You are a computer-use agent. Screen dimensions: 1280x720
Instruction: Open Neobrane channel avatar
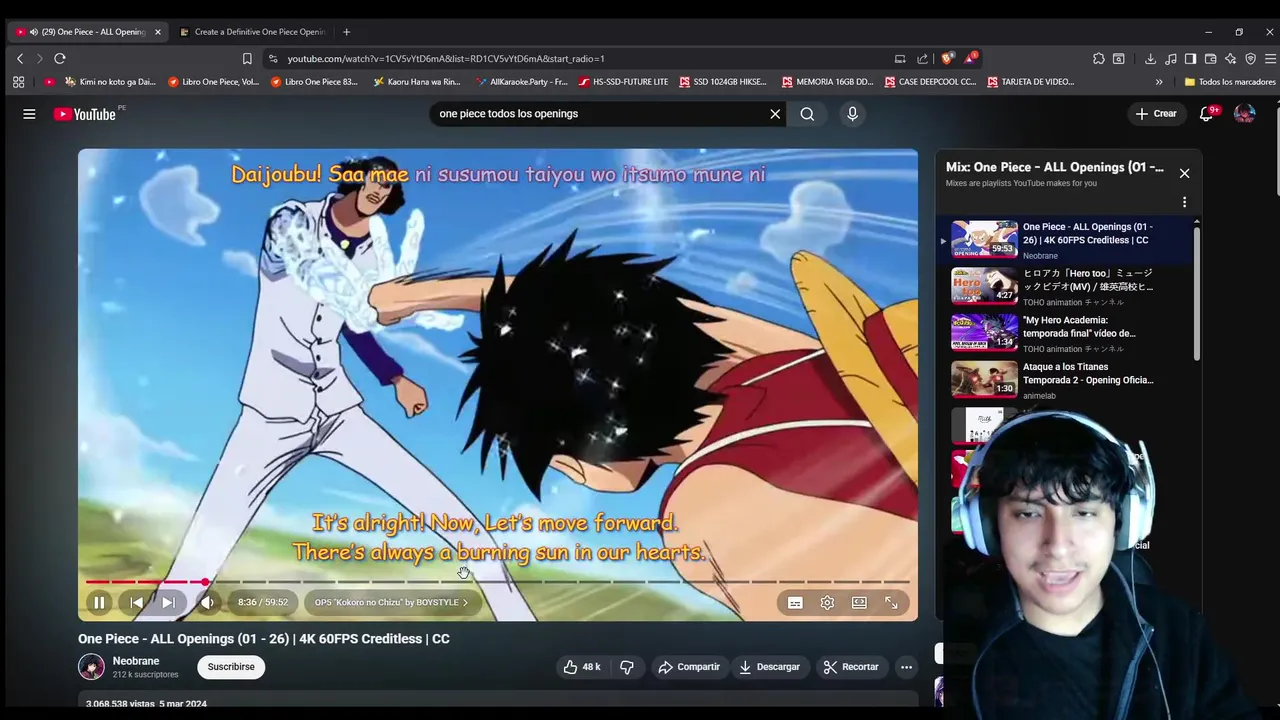coord(91,667)
